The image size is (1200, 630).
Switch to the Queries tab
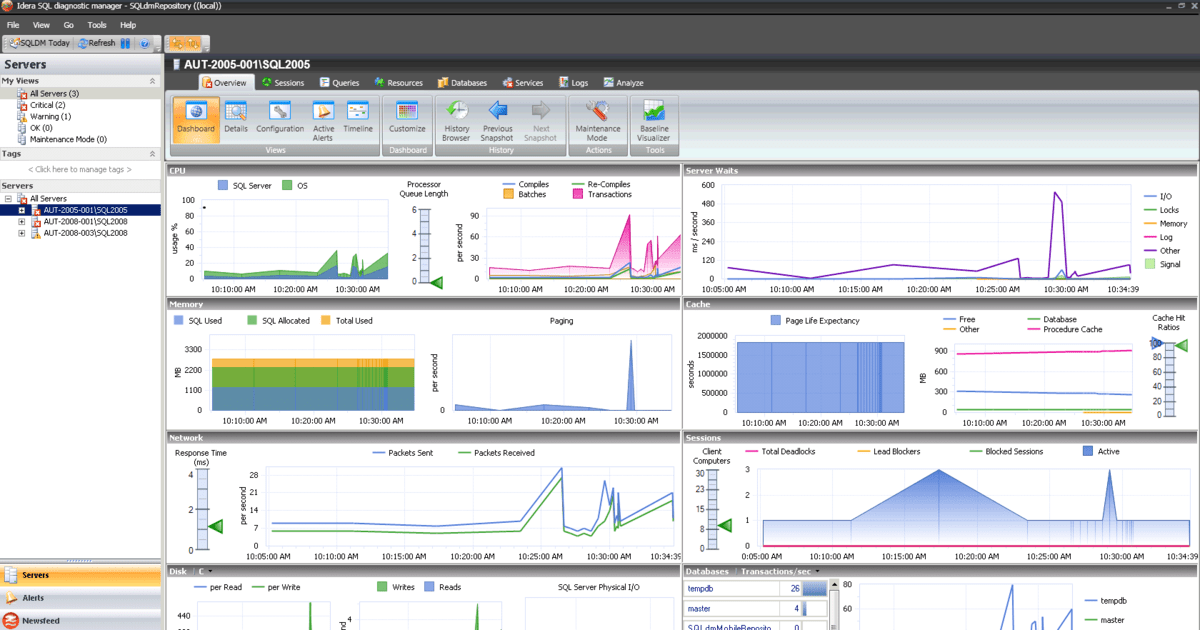pos(340,83)
